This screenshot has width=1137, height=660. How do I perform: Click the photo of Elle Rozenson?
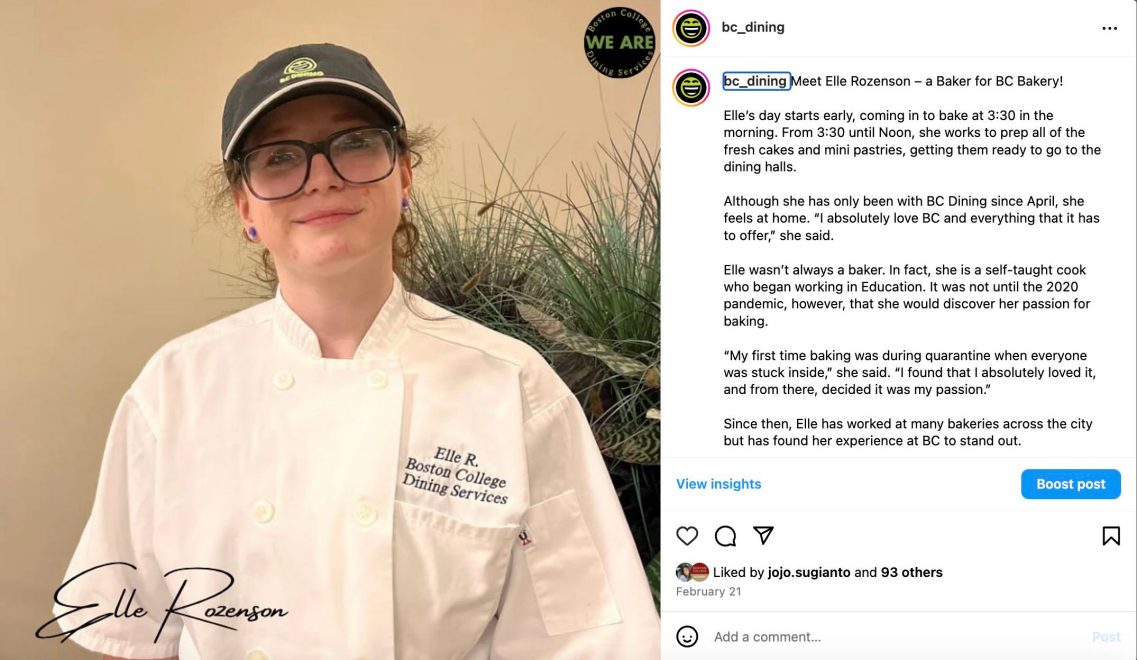coord(330,330)
